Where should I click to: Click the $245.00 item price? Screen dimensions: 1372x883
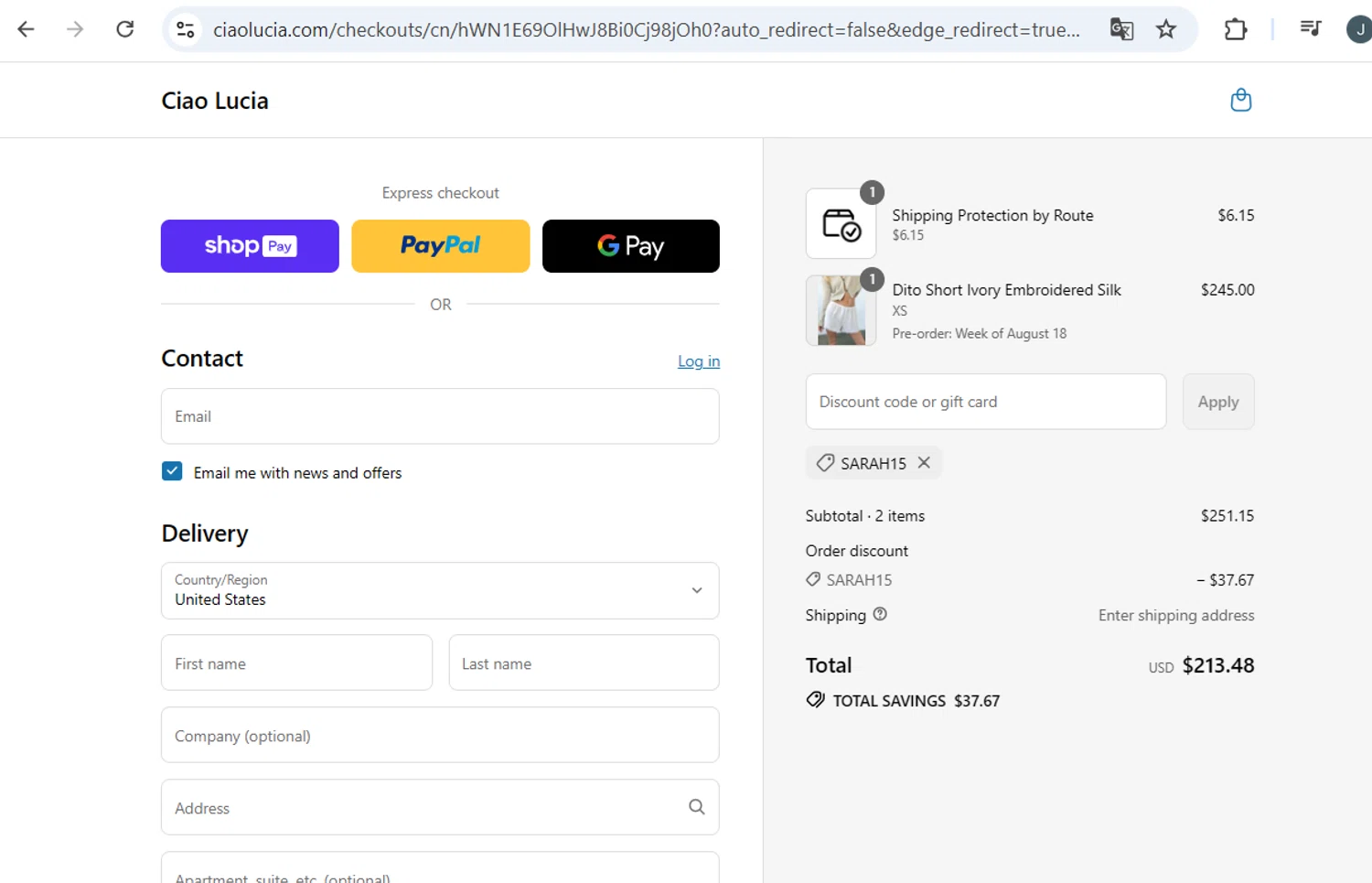[1227, 290]
